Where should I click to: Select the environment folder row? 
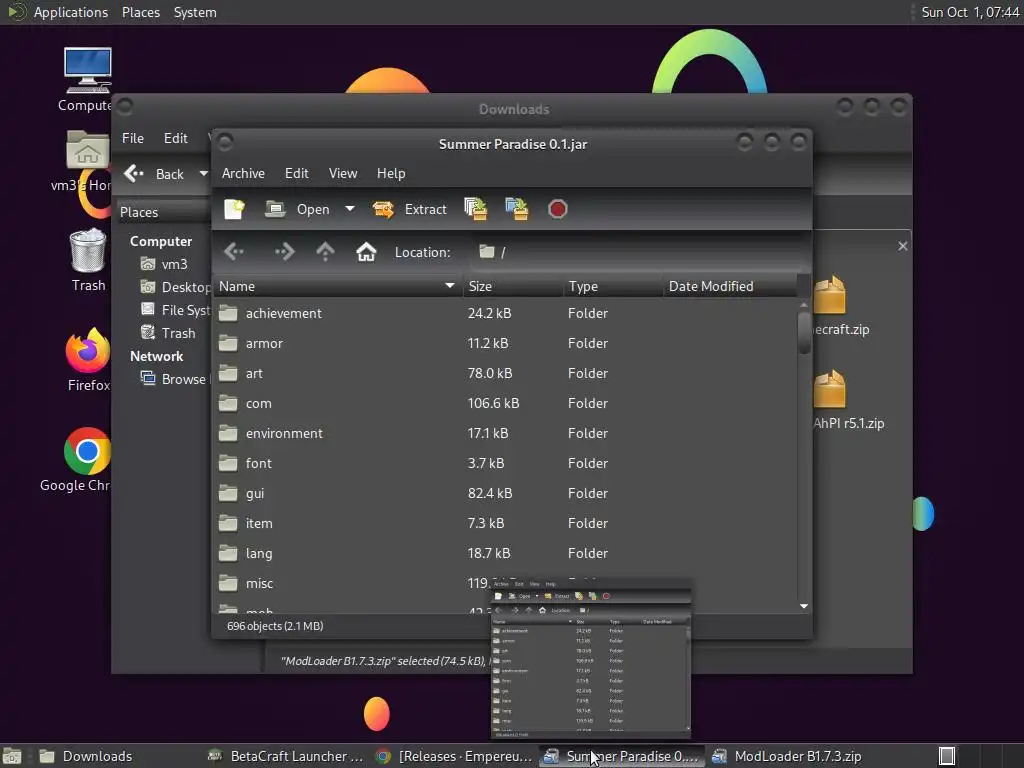click(505, 434)
